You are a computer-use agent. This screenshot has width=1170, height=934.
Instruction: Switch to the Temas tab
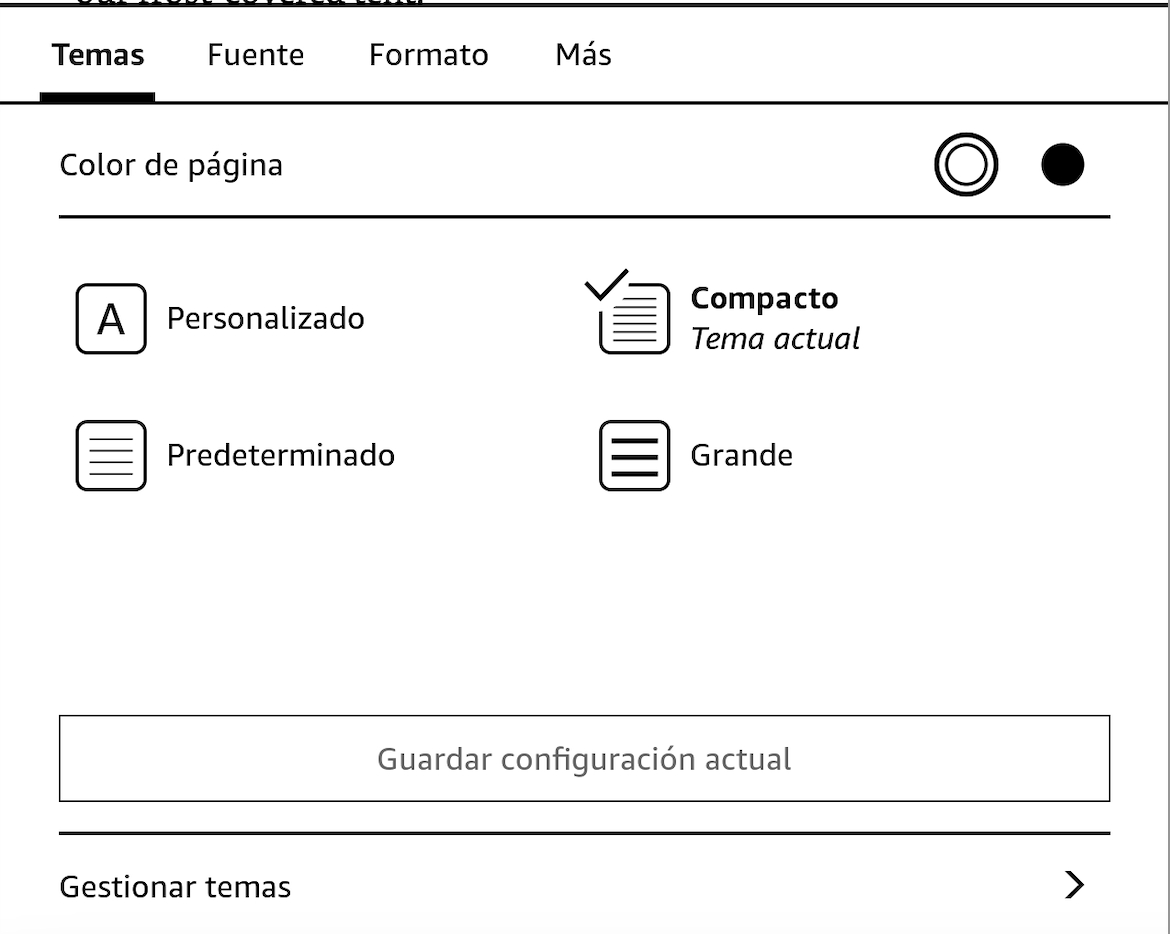point(98,55)
